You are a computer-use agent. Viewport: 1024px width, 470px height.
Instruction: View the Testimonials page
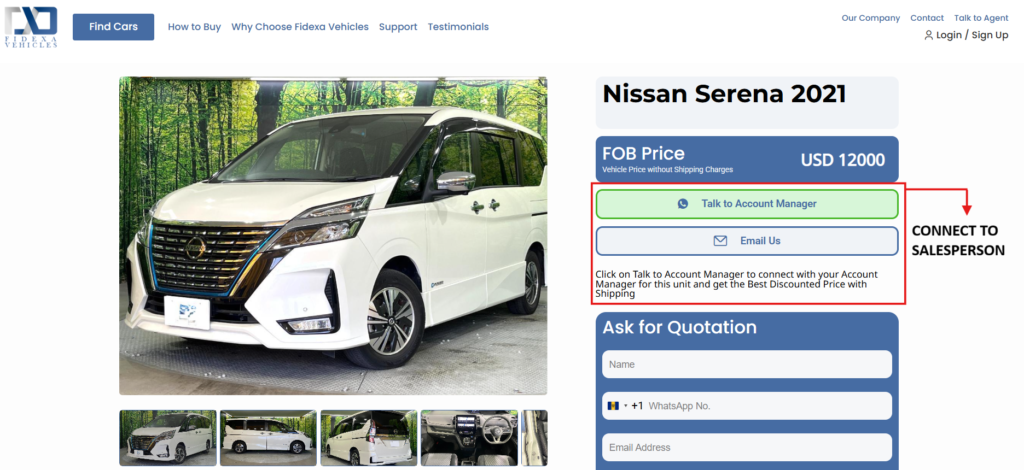coord(458,27)
